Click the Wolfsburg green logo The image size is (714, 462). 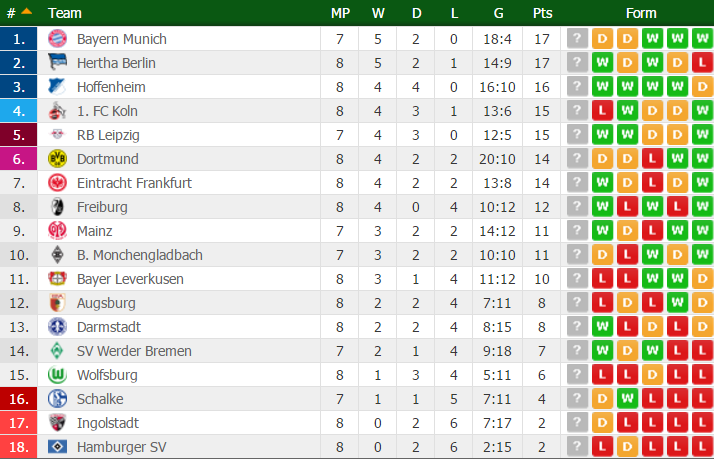(56, 375)
